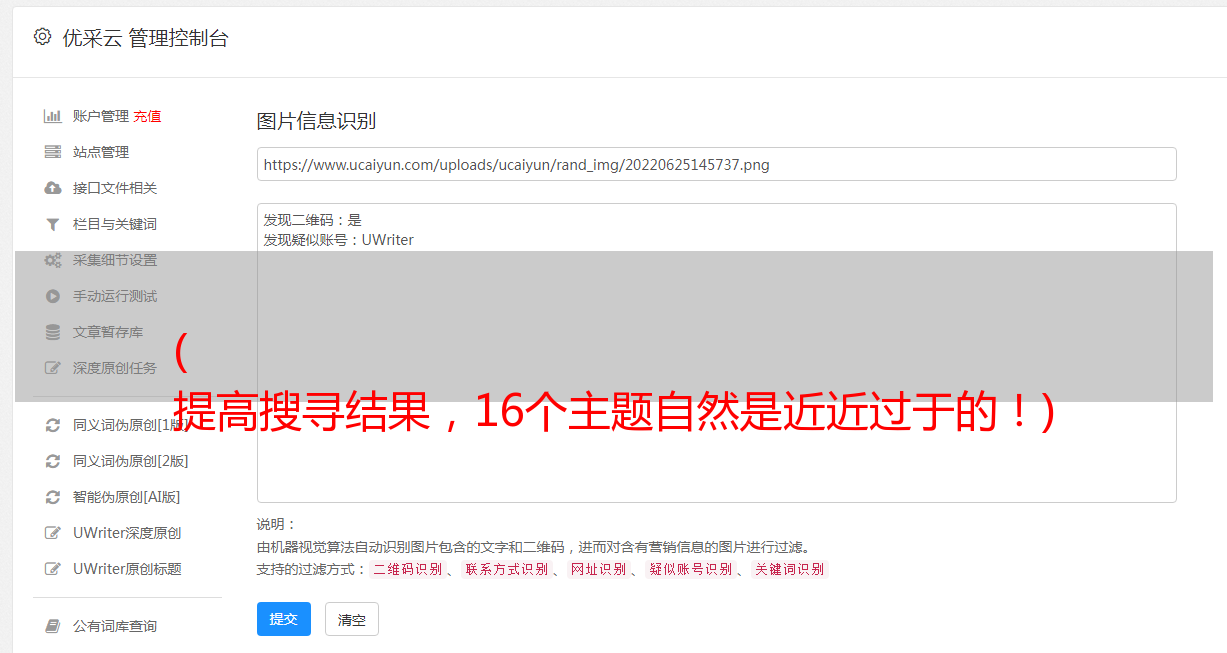Click the 关键词识别 tag

[x=789, y=569]
